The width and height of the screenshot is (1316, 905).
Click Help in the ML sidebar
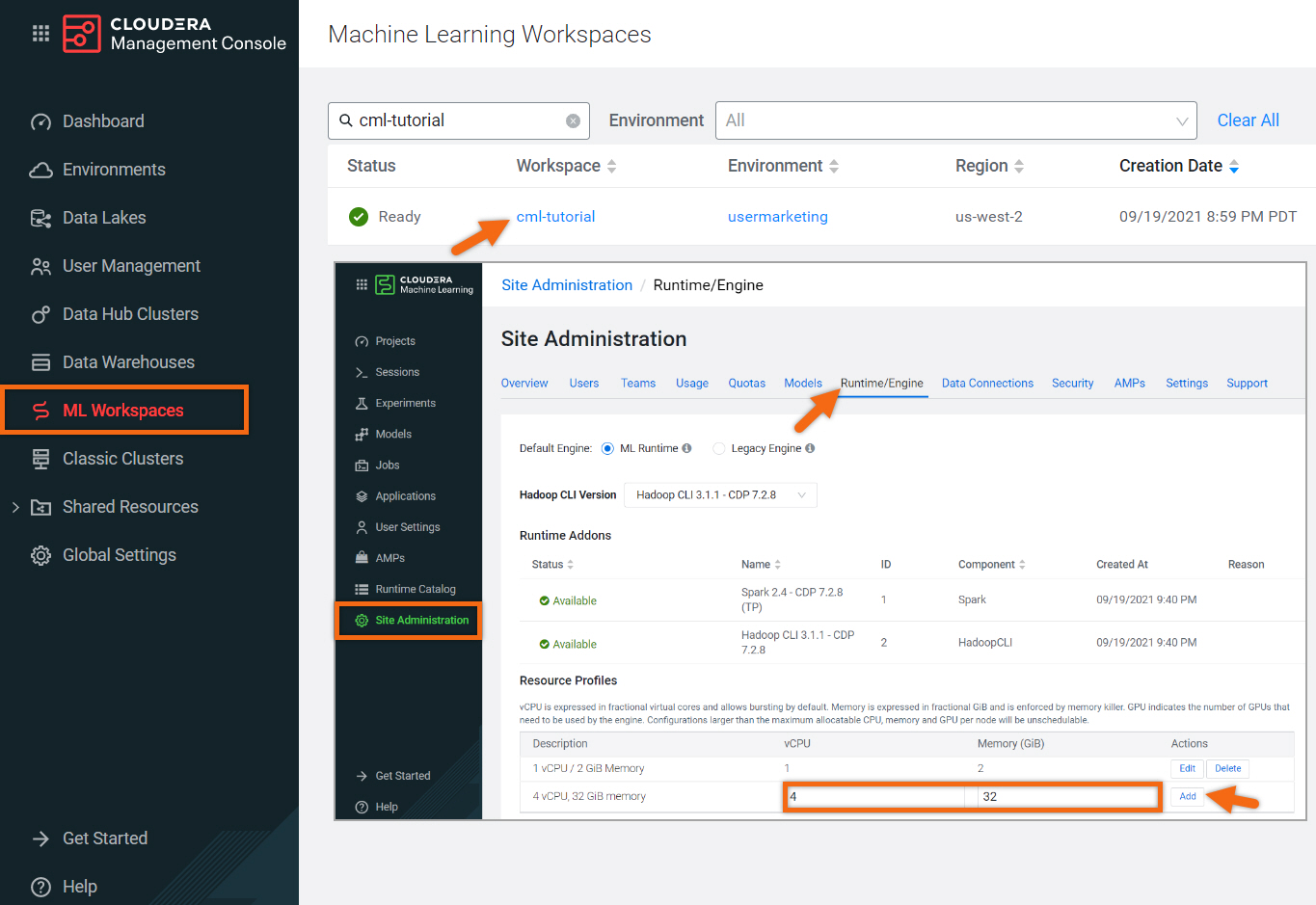click(x=387, y=807)
